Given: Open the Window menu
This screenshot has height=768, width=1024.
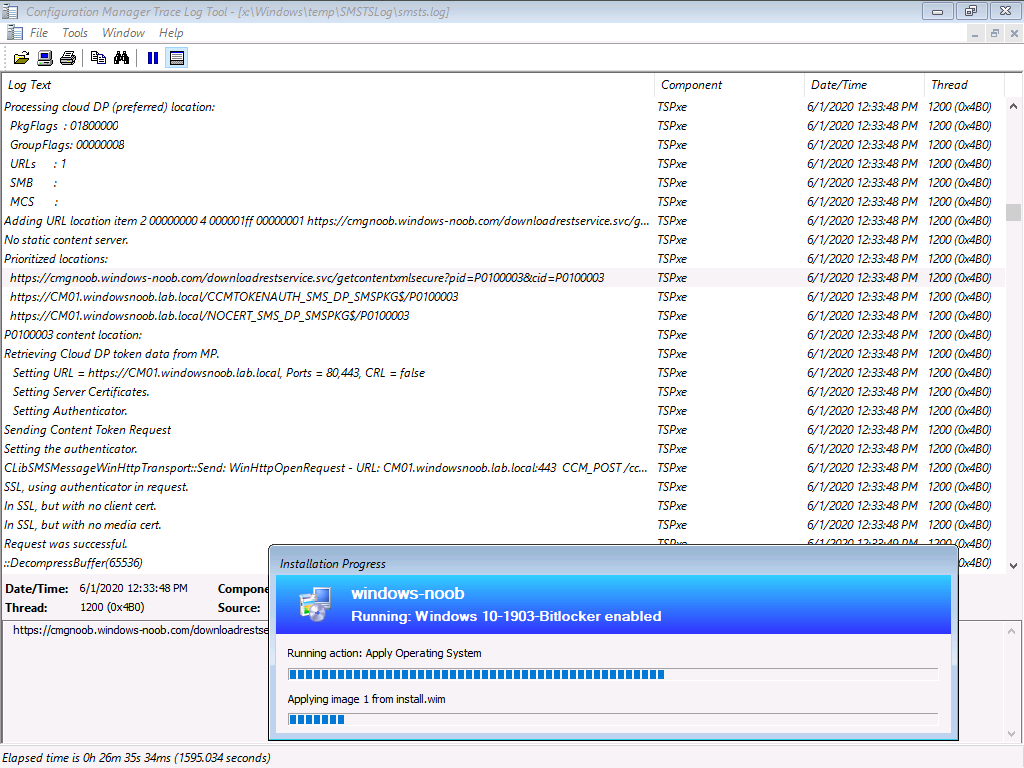Looking at the screenshot, I should [123, 33].
